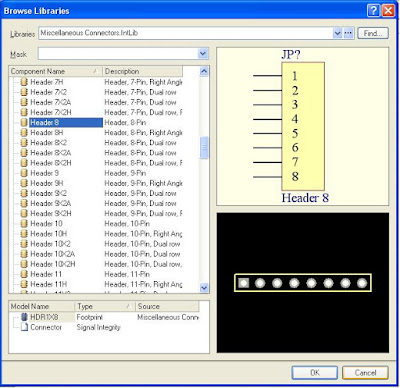The width and height of the screenshot is (400, 388).
Task: Sort models by the Type column header
Action: pyautogui.click(x=105, y=306)
